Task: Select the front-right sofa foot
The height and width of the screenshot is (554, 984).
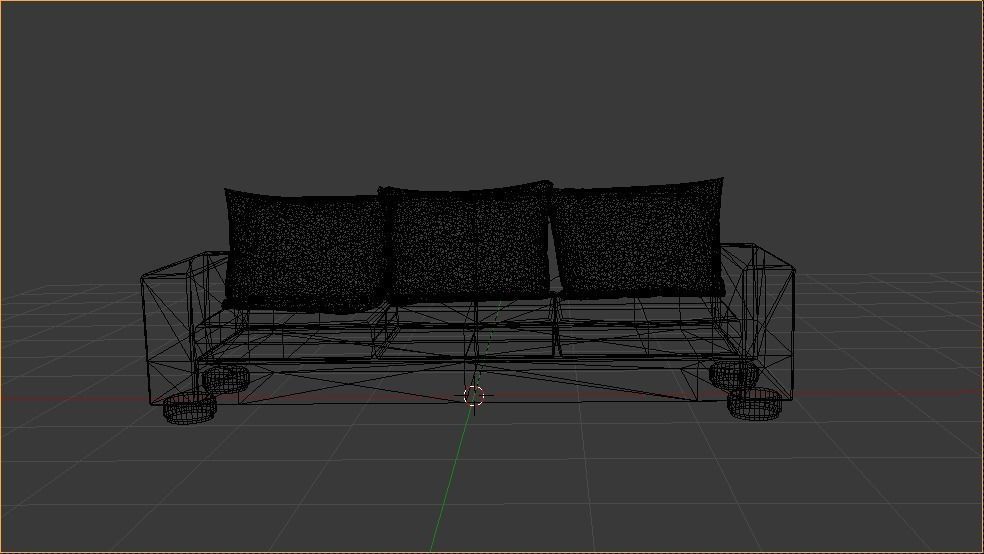Action: (x=755, y=403)
